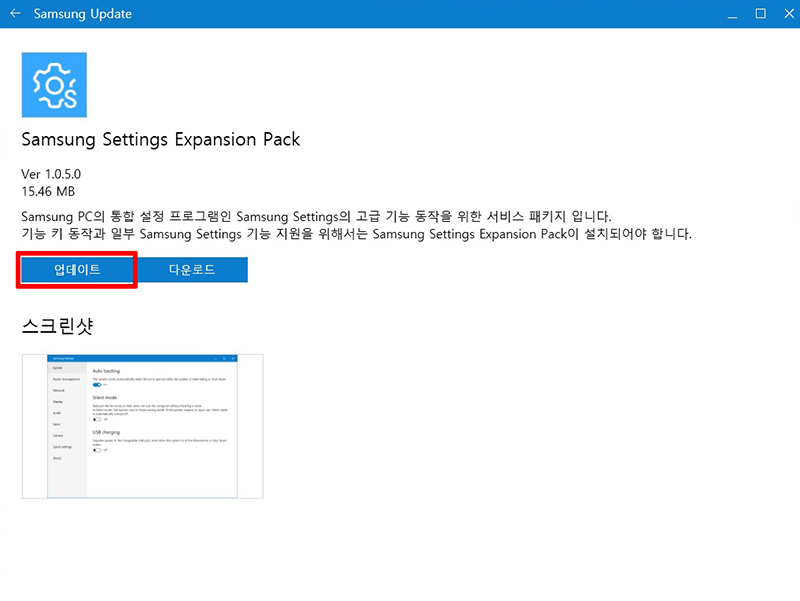Screen dimensions: 800x601
Task: Click the Samsung Update window title
Action: [83, 14]
